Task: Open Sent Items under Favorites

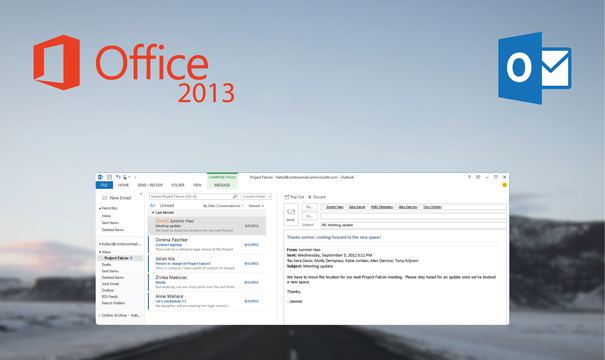Action: (110, 223)
